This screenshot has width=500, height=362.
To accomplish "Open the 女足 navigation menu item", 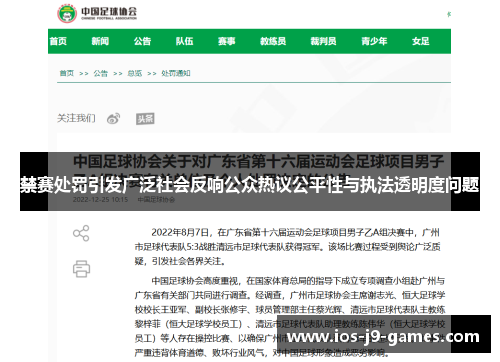I will [420, 41].
